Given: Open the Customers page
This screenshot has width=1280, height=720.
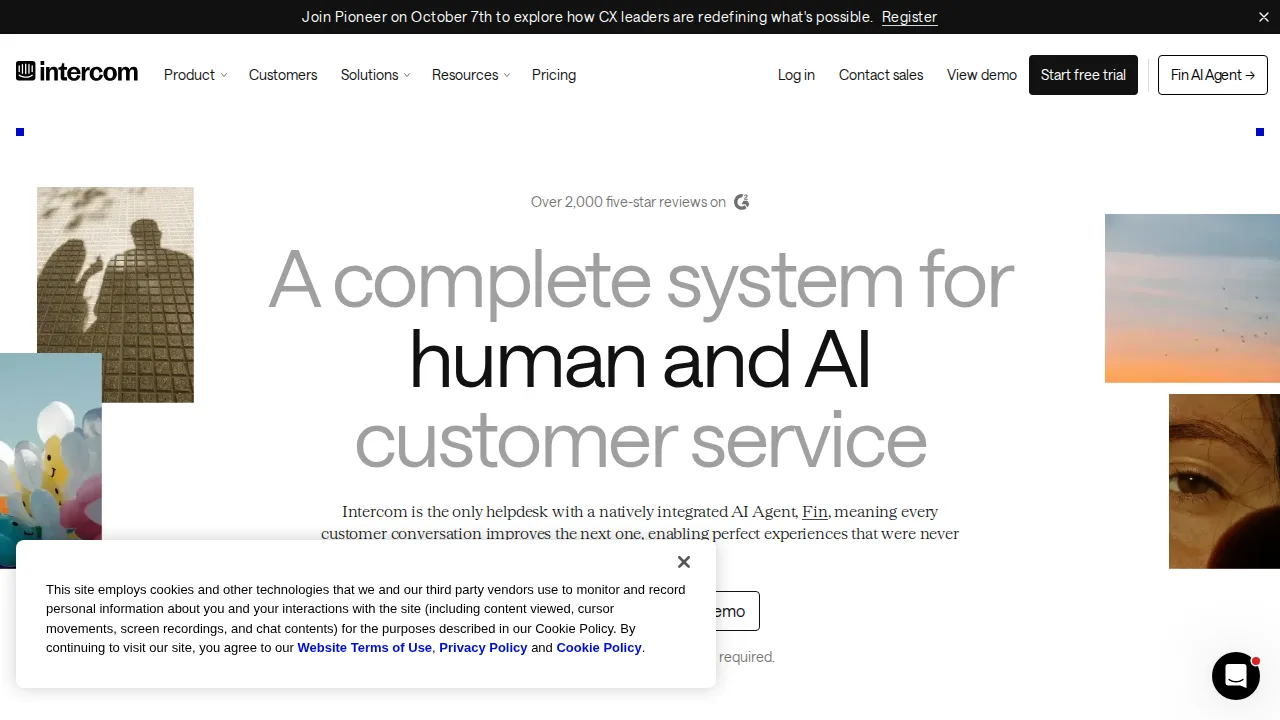Looking at the screenshot, I should (x=283, y=75).
